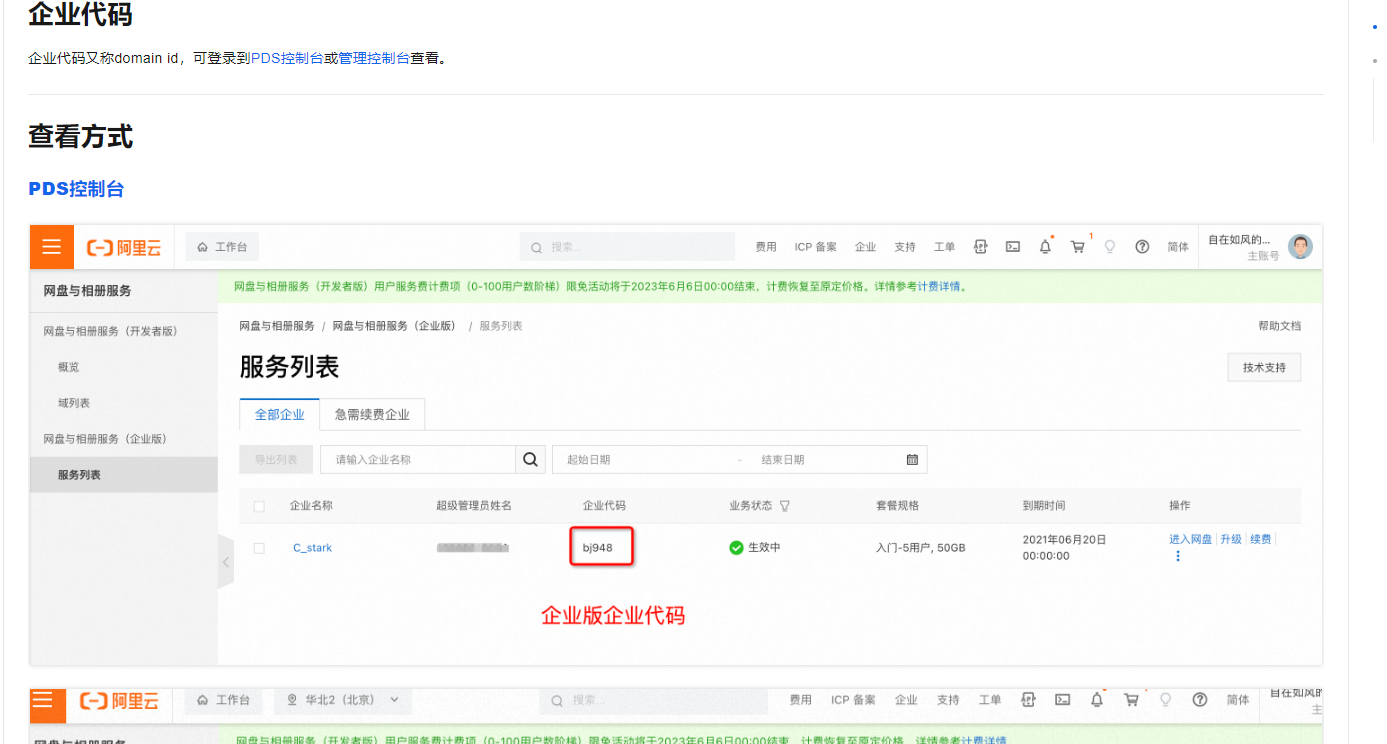1387x744 pixels.
Task: Click the home icon in upper 工作台 button
Action: tap(203, 247)
